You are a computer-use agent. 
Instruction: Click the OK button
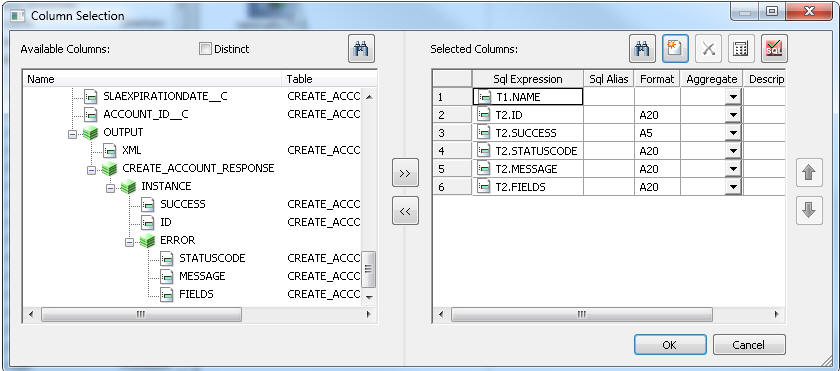point(670,345)
